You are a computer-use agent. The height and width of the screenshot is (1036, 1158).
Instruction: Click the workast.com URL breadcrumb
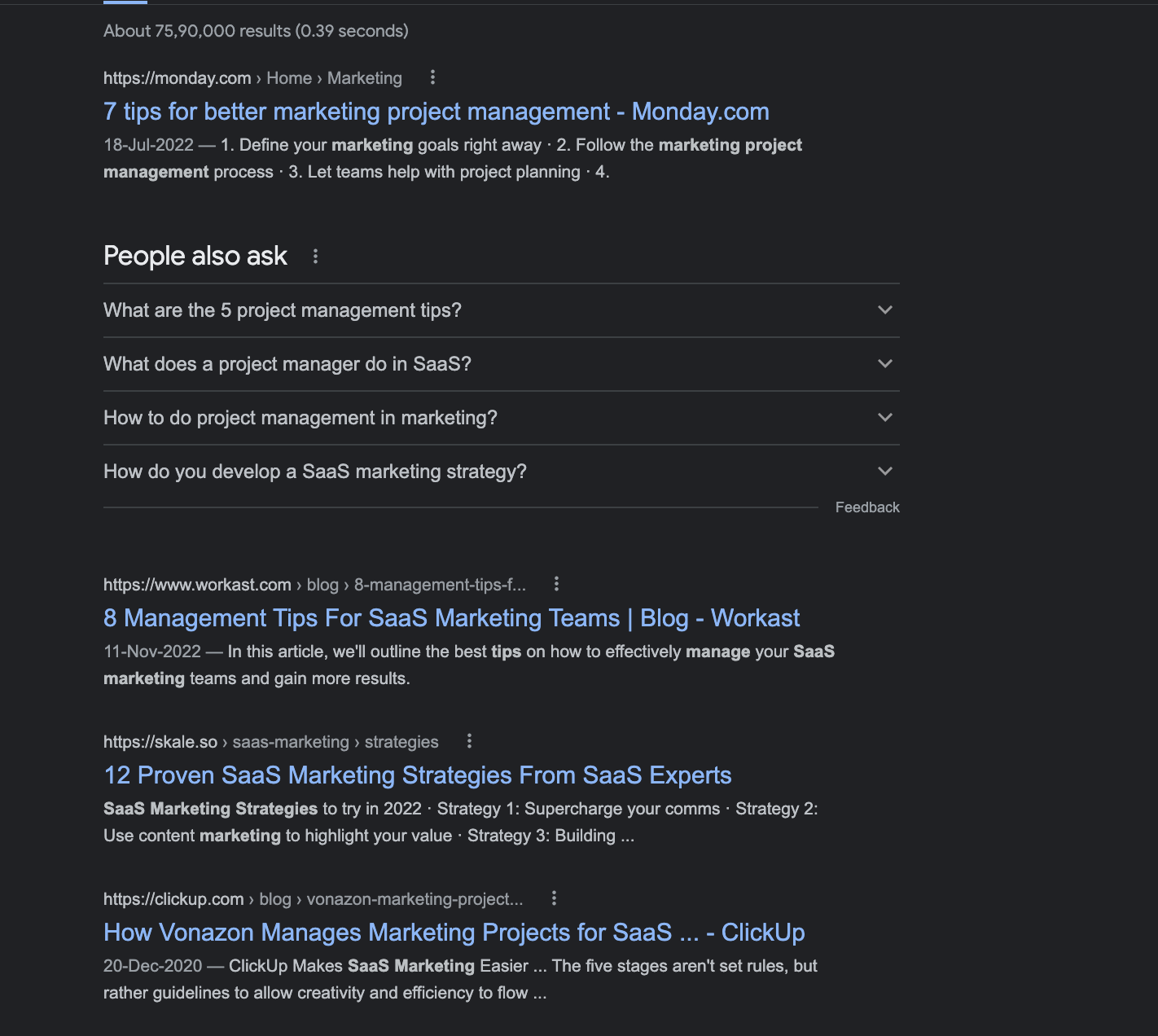[x=314, y=585]
